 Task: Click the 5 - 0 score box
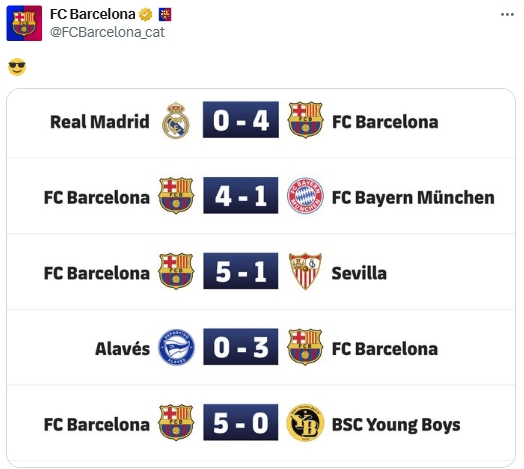(x=241, y=422)
